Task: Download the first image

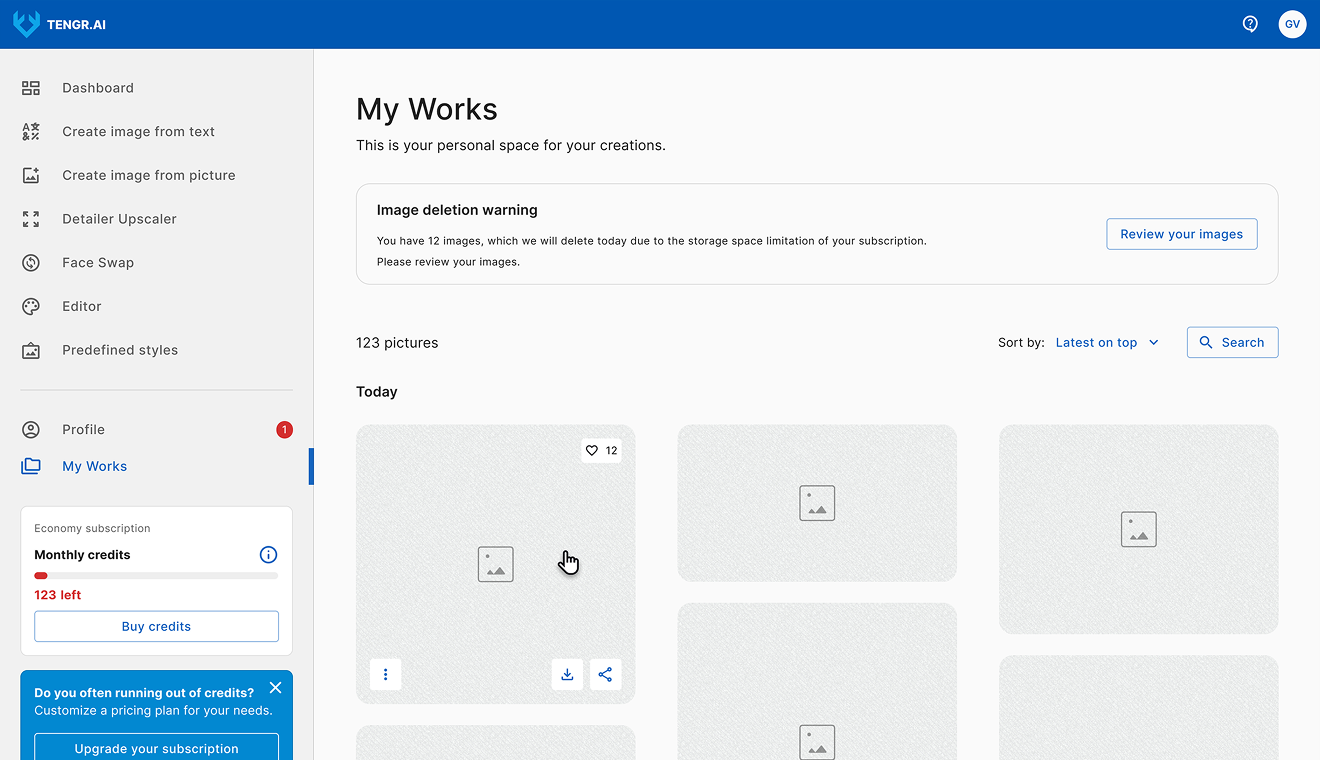Action: [567, 674]
